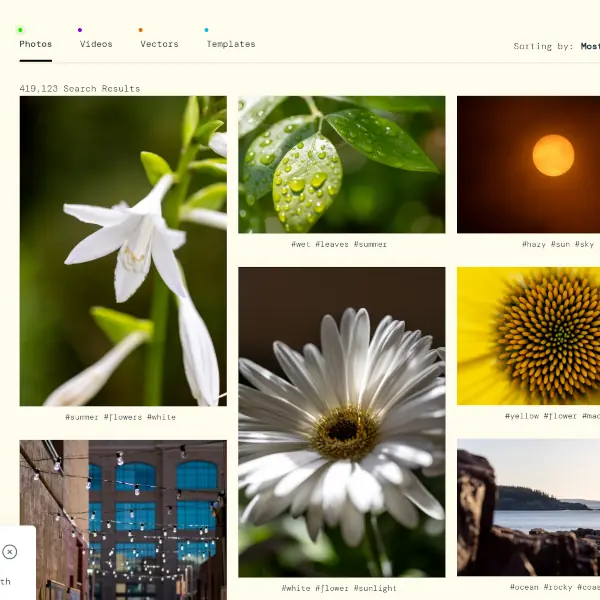Switch to the Photos tab

coord(35,44)
